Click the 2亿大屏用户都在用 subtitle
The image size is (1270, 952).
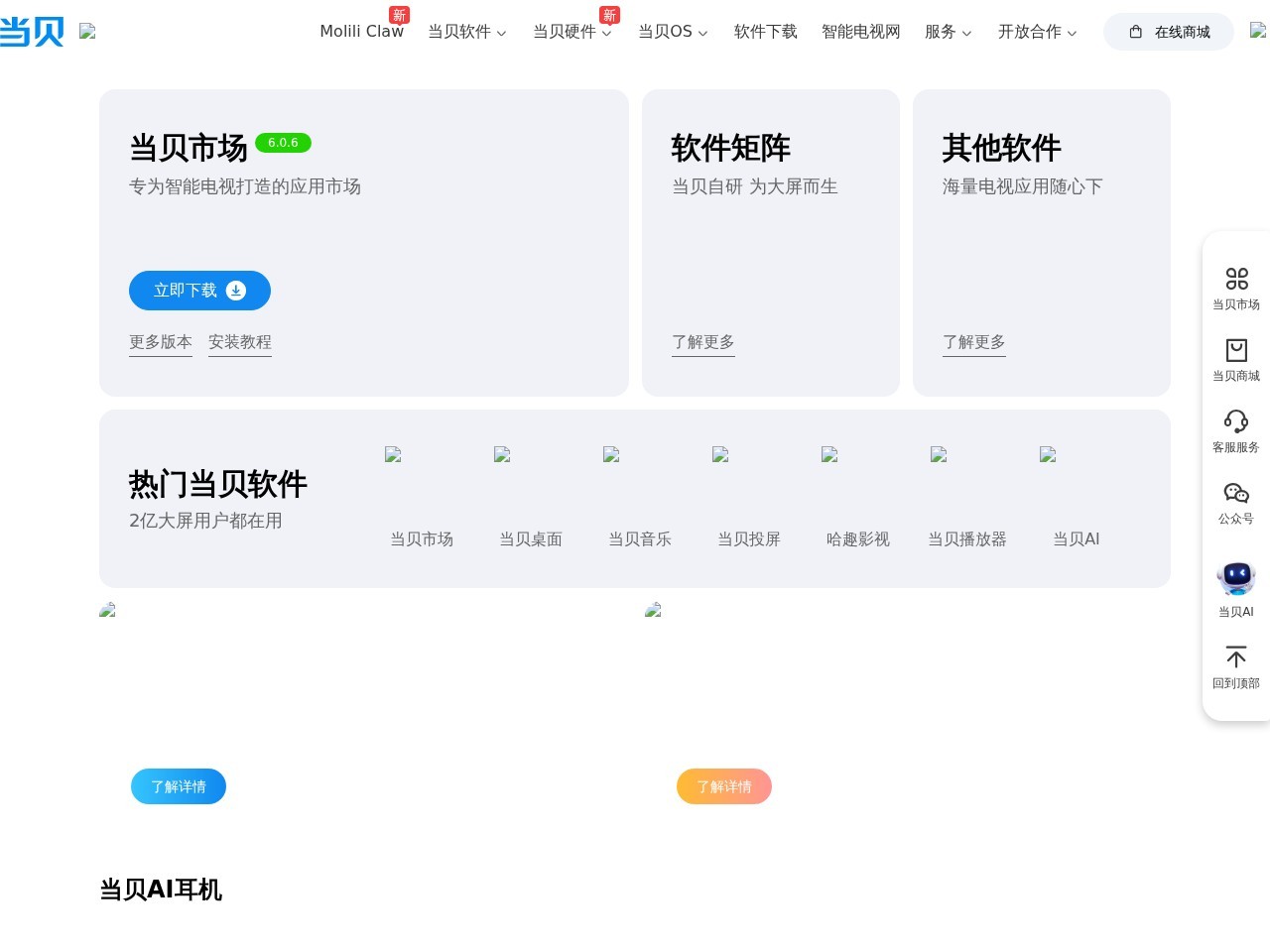(205, 521)
